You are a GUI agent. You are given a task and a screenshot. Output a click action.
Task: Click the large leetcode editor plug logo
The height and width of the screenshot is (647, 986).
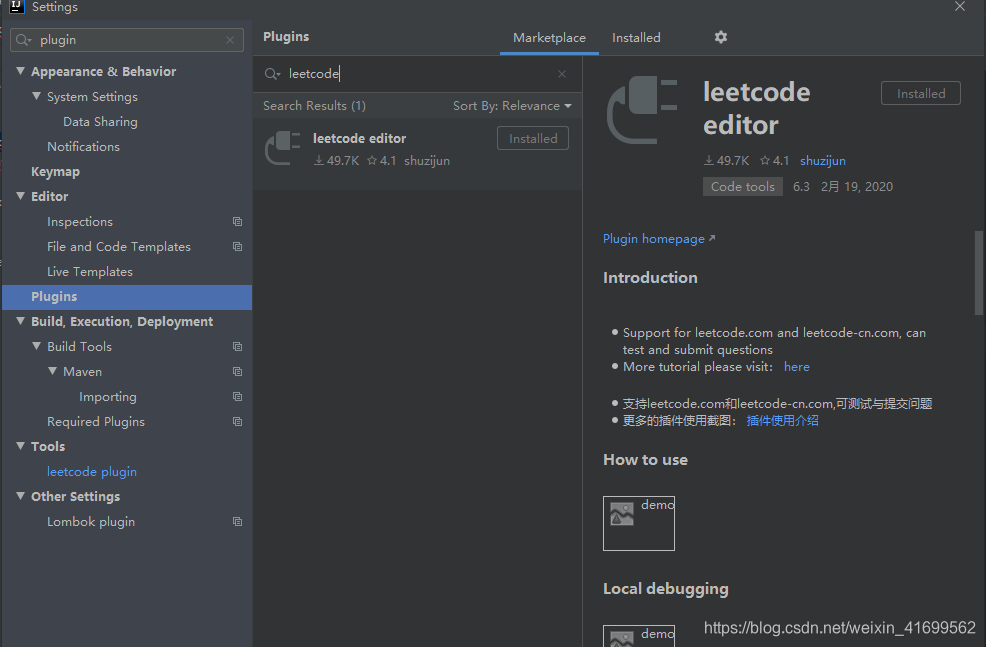642,110
